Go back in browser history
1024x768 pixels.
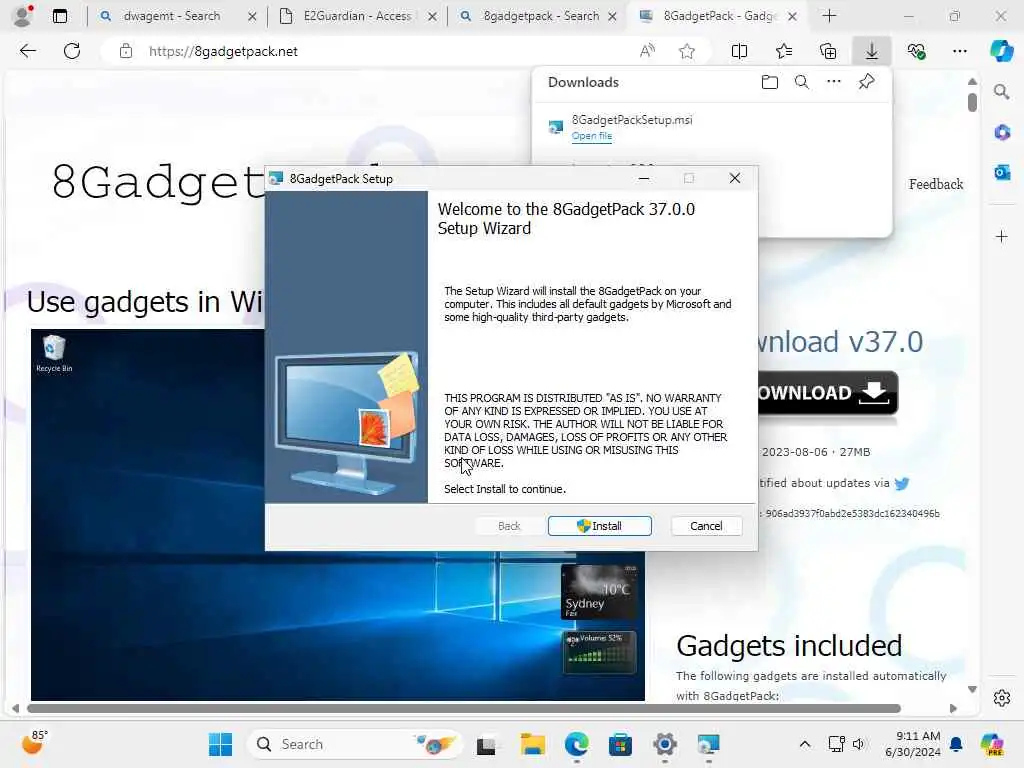[27, 51]
